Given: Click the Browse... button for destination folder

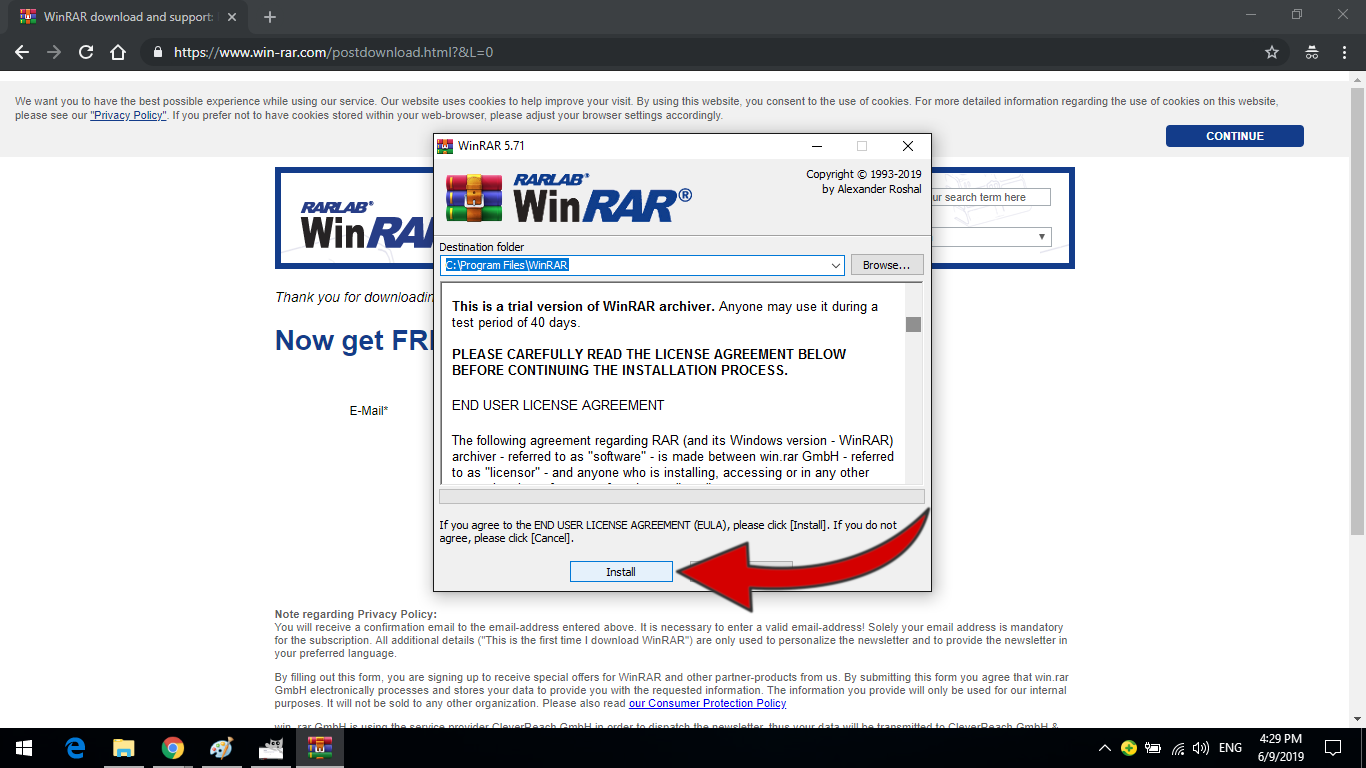Looking at the screenshot, I should click(x=887, y=265).
